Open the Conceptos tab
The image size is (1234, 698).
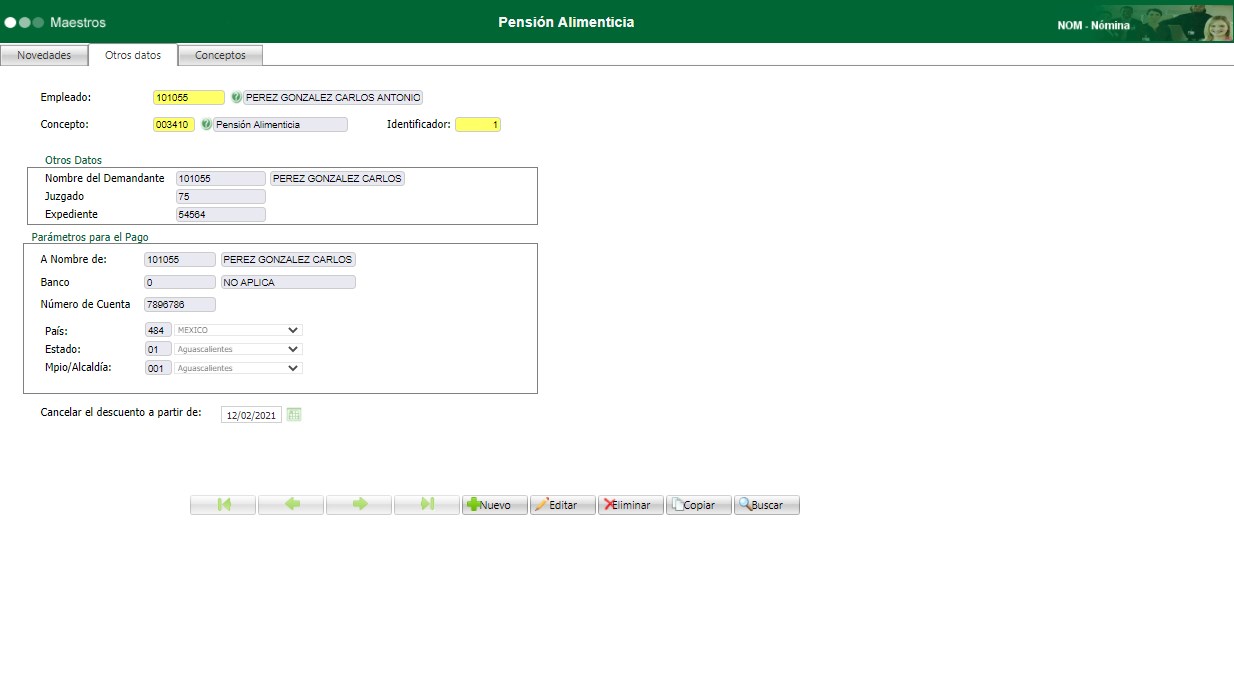pyautogui.click(x=221, y=56)
